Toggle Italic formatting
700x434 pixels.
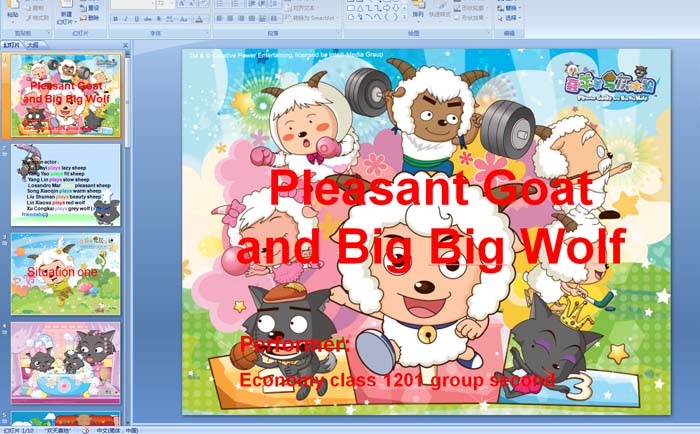(126, 19)
